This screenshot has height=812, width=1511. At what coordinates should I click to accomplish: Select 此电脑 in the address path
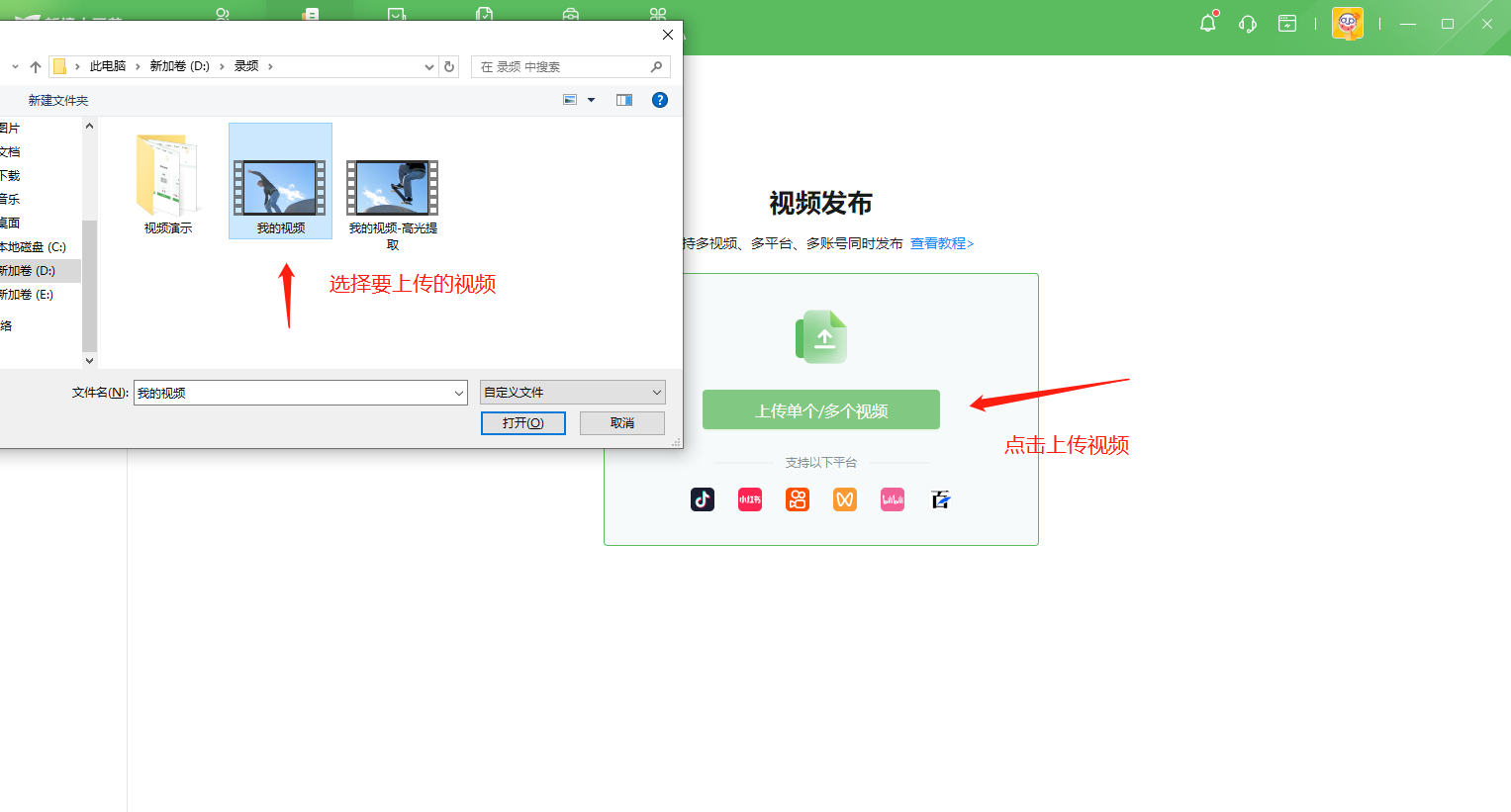[x=108, y=66]
